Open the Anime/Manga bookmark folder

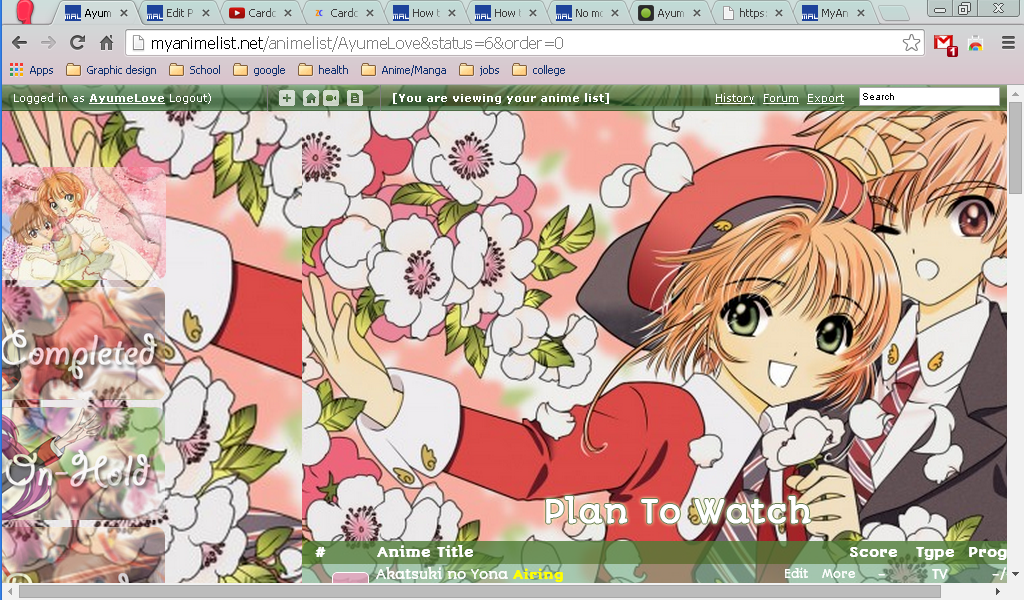tap(404, 70)
